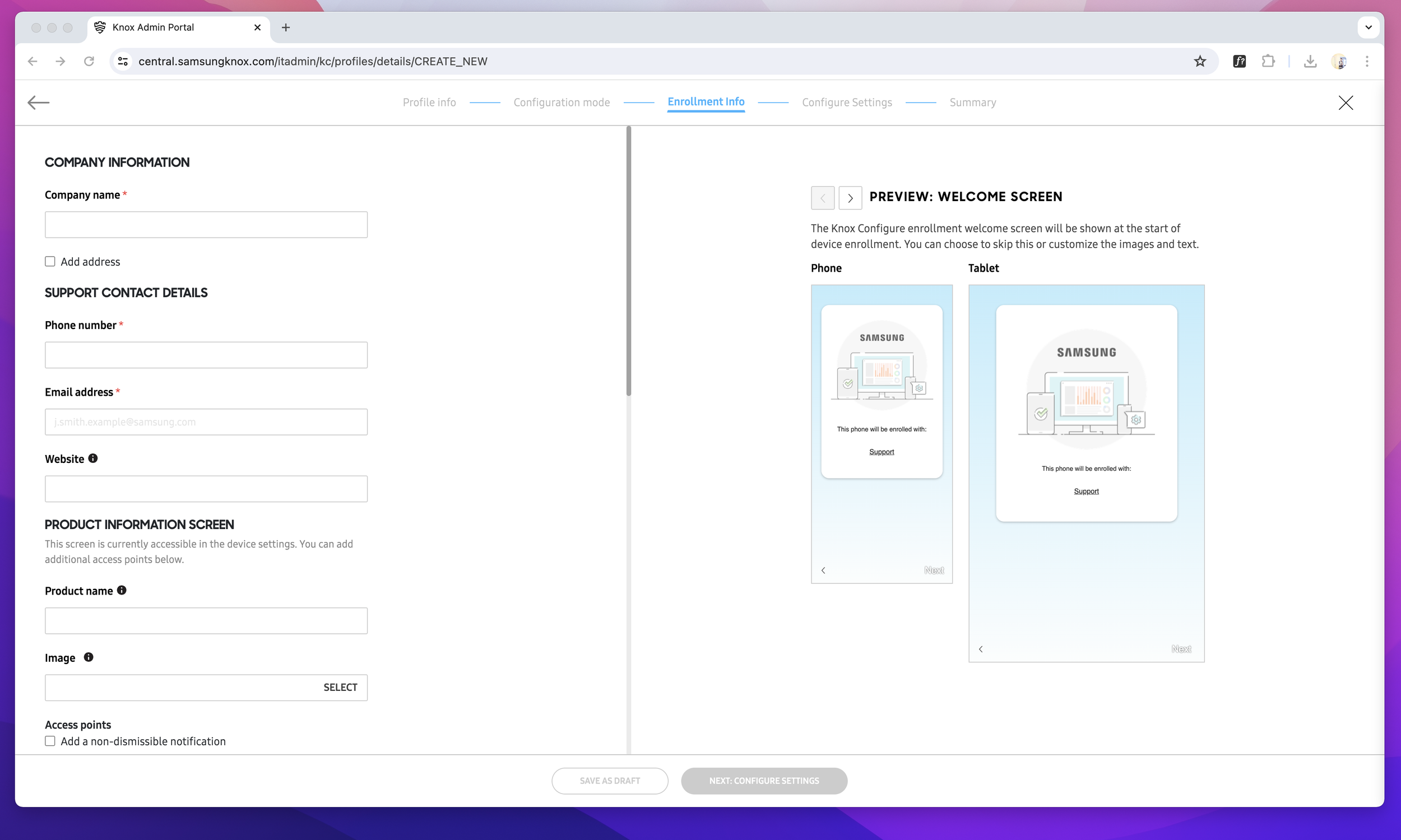Click SELECT to choose an image
This screenshot has height=840, width=1401.
pyautogui.click(x=340, y=687)
